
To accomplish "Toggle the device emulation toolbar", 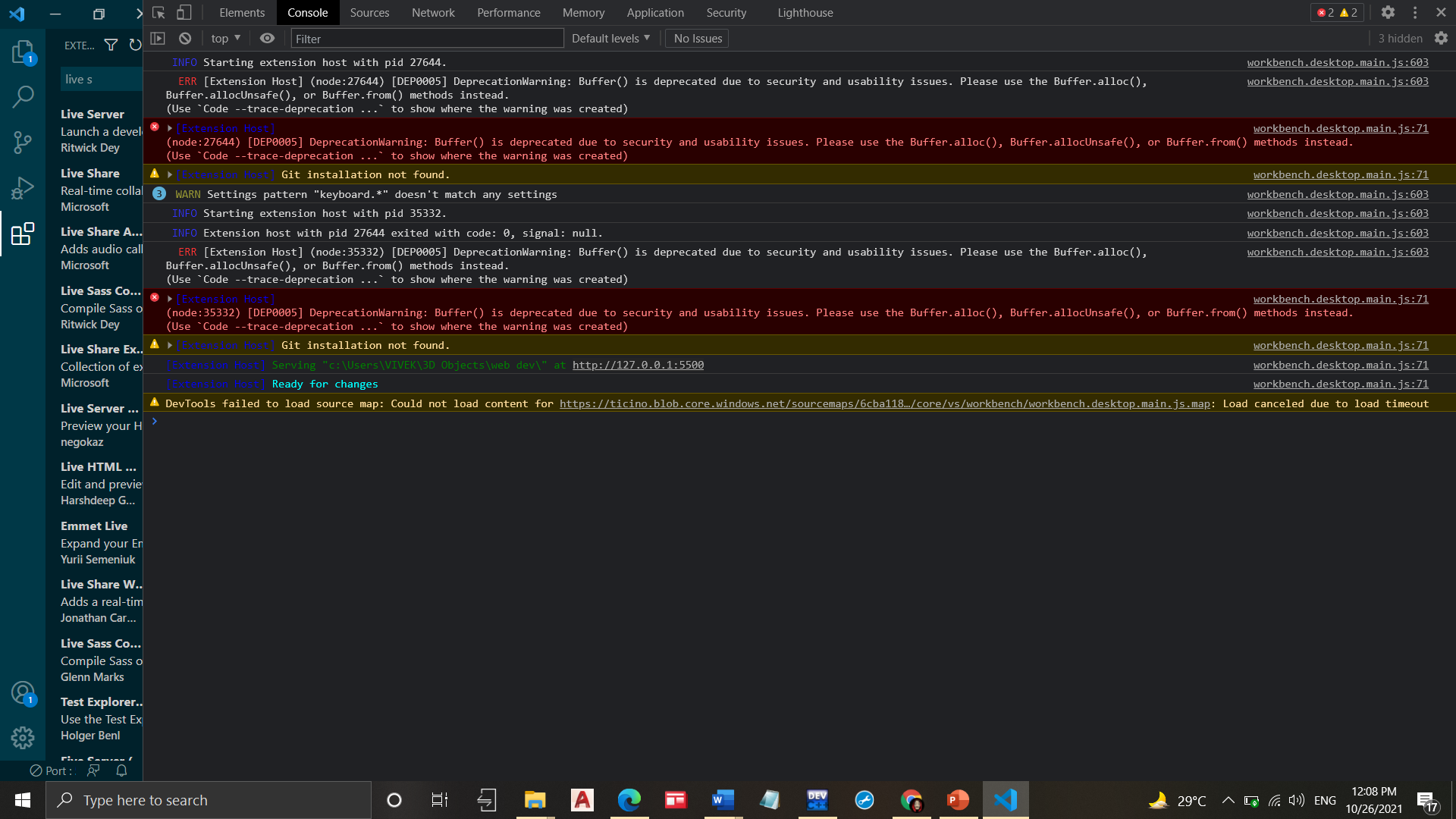I will (x=183, y=12).
